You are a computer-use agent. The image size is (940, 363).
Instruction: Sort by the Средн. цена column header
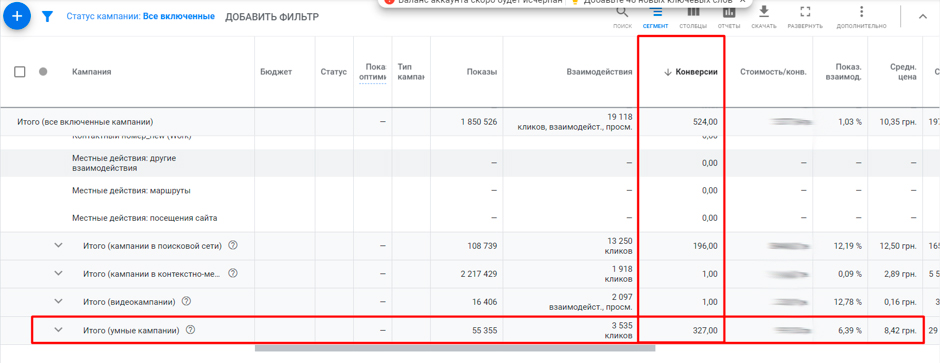[x=902, y=72]
